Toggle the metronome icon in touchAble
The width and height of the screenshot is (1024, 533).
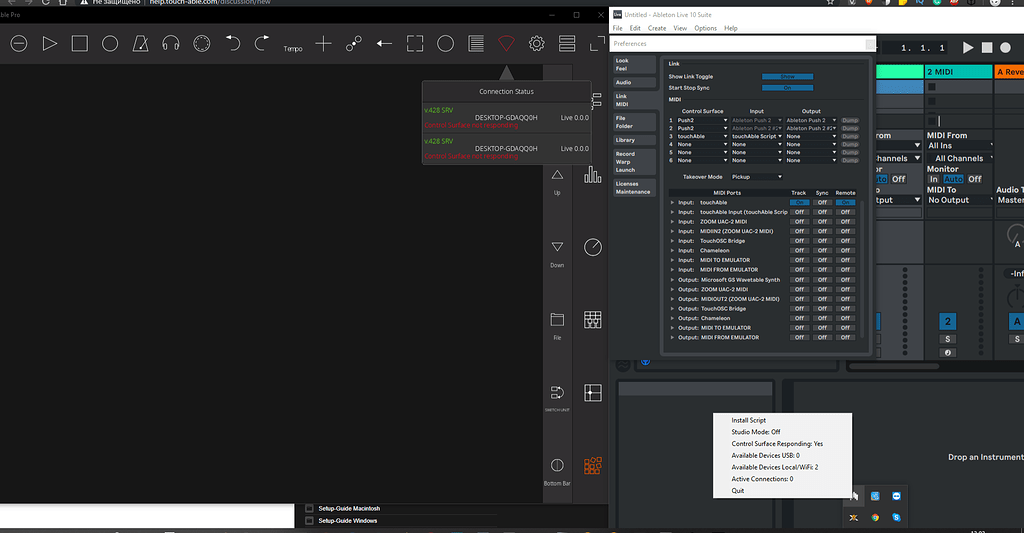point(140,44)
